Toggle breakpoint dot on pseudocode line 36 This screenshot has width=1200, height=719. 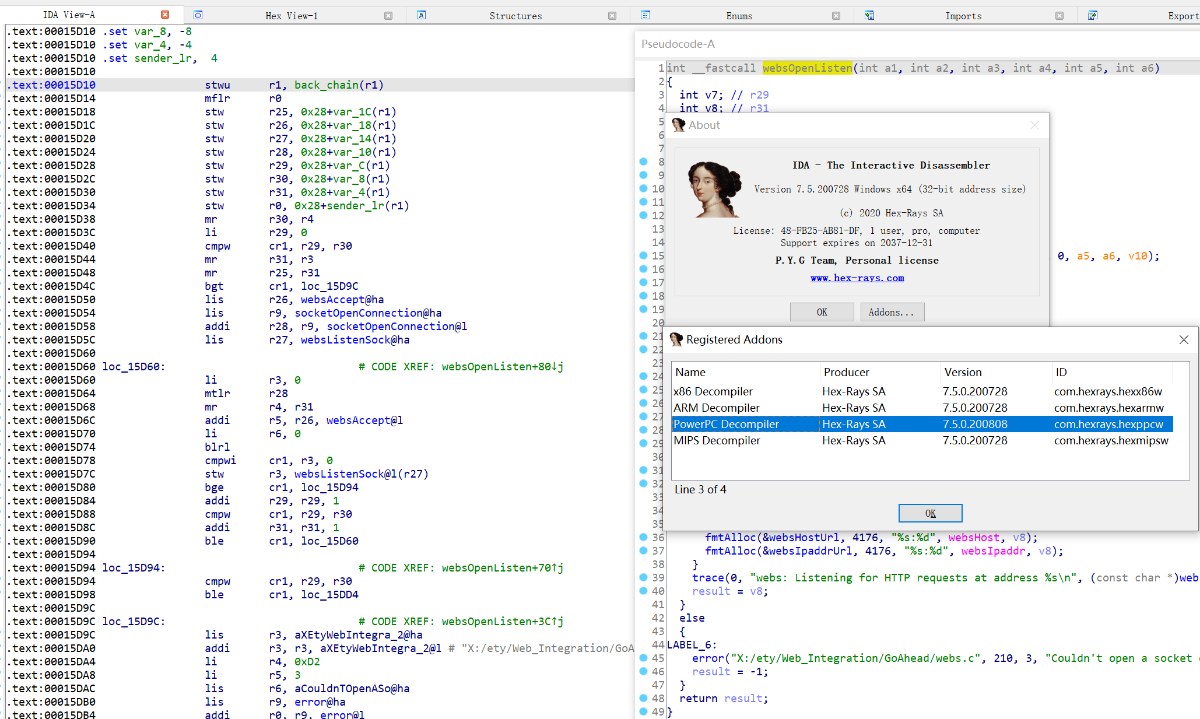[645, 537]
